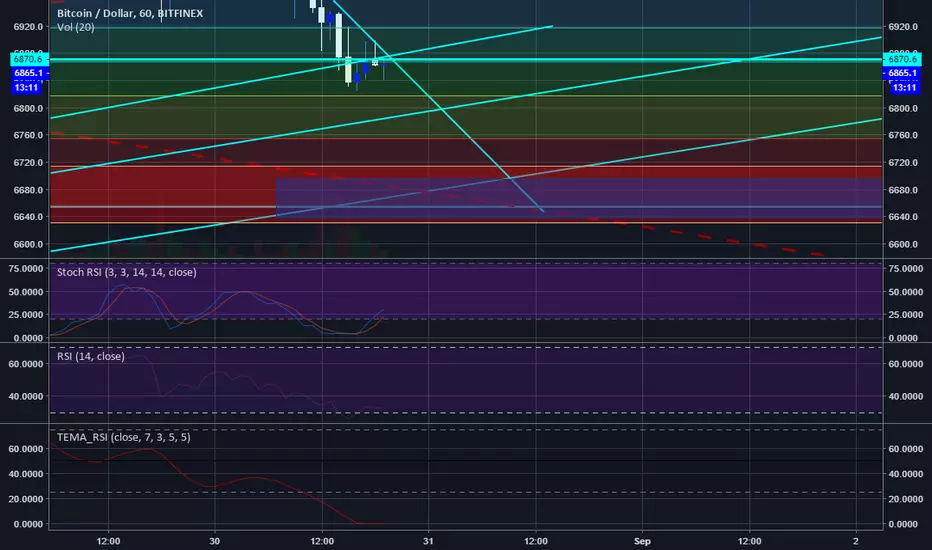Click the 31 date label on time axis

428,541
